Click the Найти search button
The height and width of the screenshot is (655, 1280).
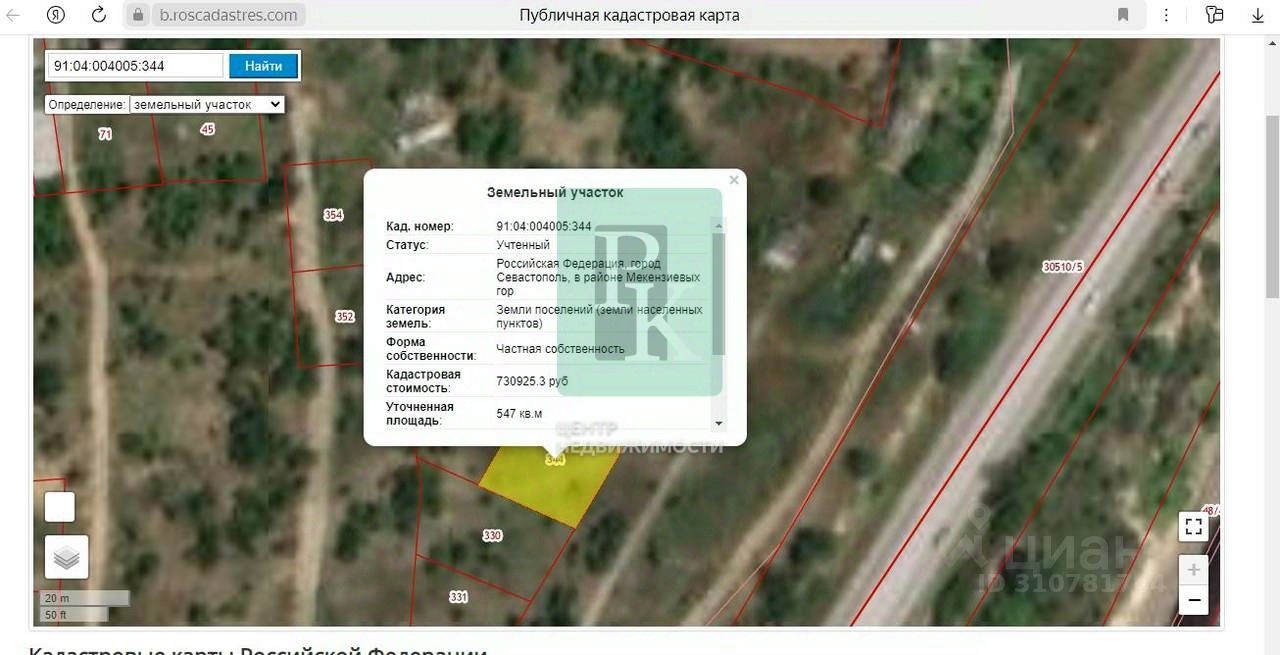click(263, 66)
